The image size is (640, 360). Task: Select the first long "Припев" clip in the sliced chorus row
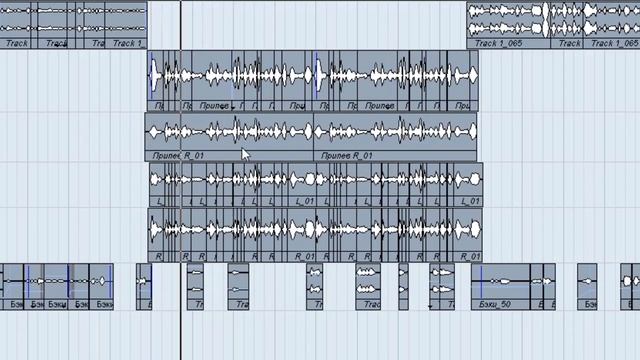click(211, 80)
